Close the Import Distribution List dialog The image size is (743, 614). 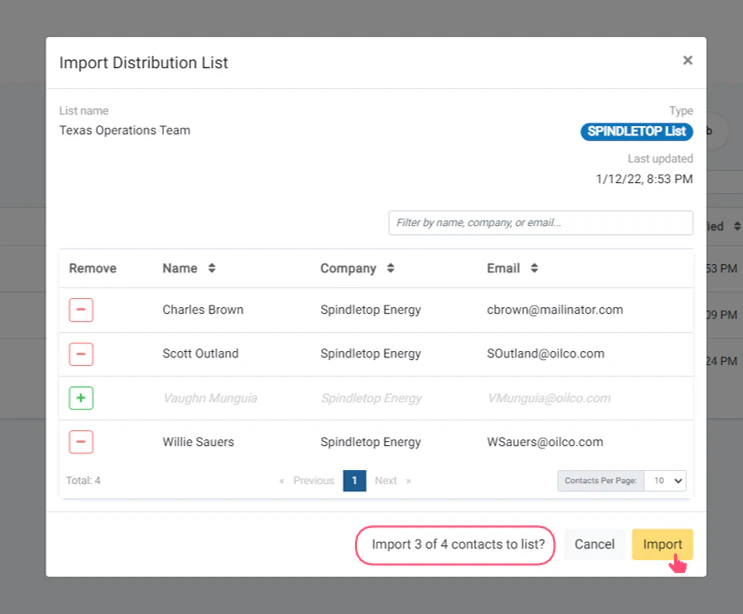(688, 60)
